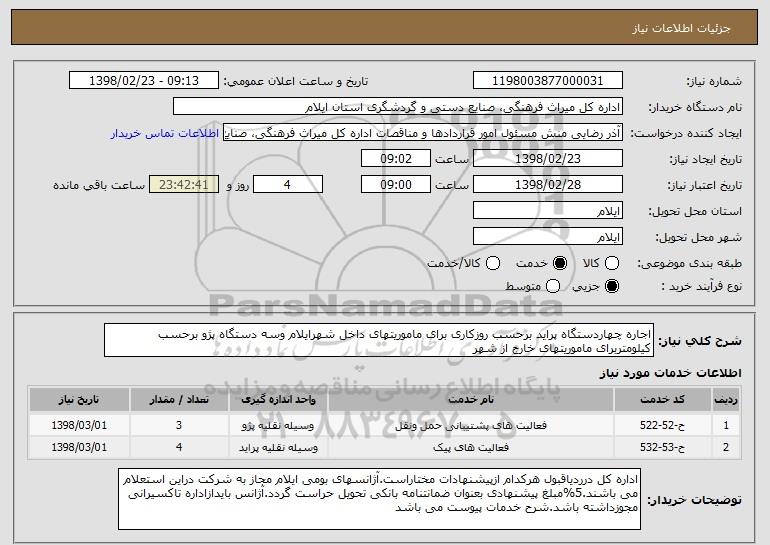The width and height of the screenshot is (770, 545).
Task: Click the توضیحات خریدار label
Action: (x=694, y=500)
